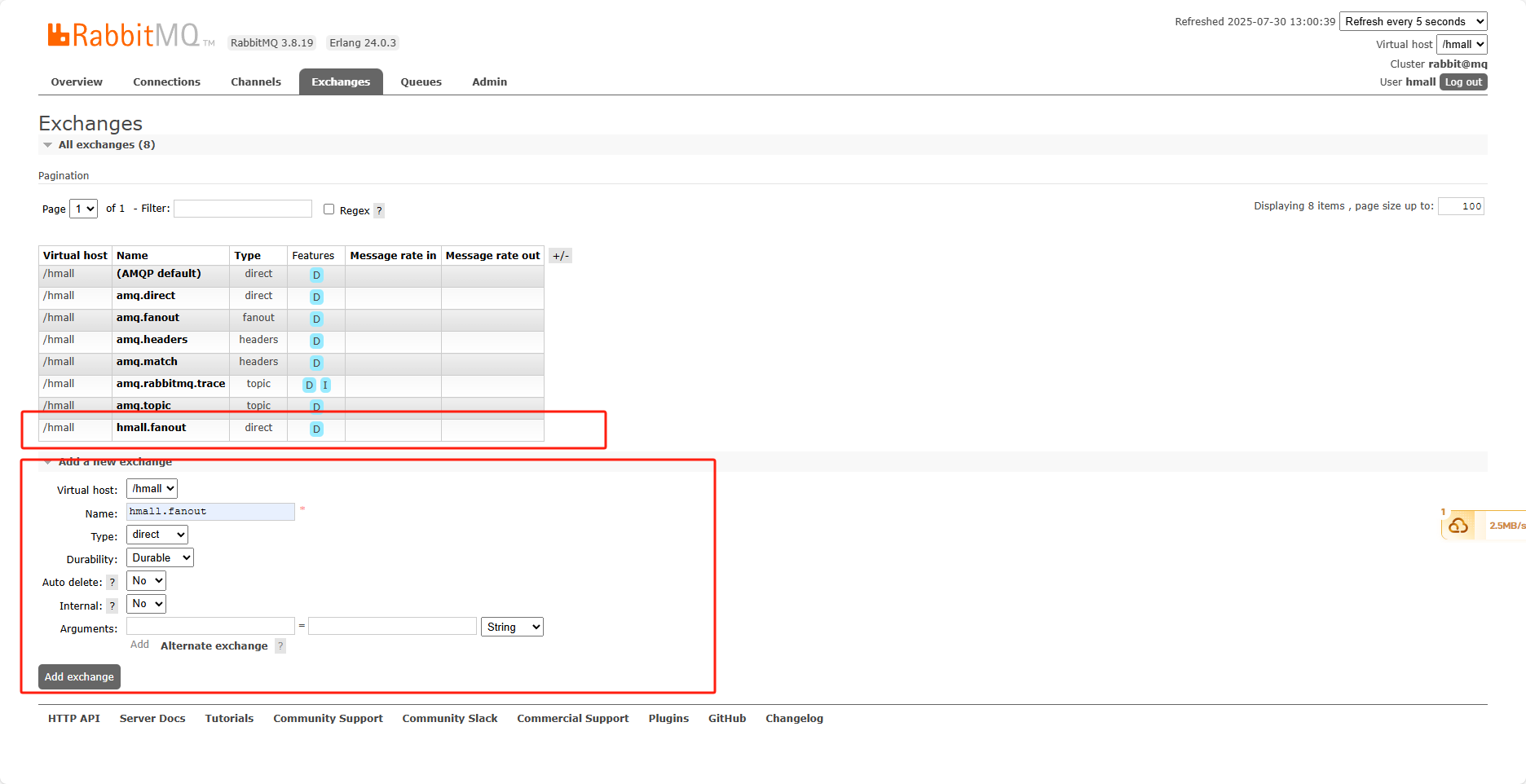
Task: Open the Commercial Support link
Action: pyautogui.click(x=573, y=718)
